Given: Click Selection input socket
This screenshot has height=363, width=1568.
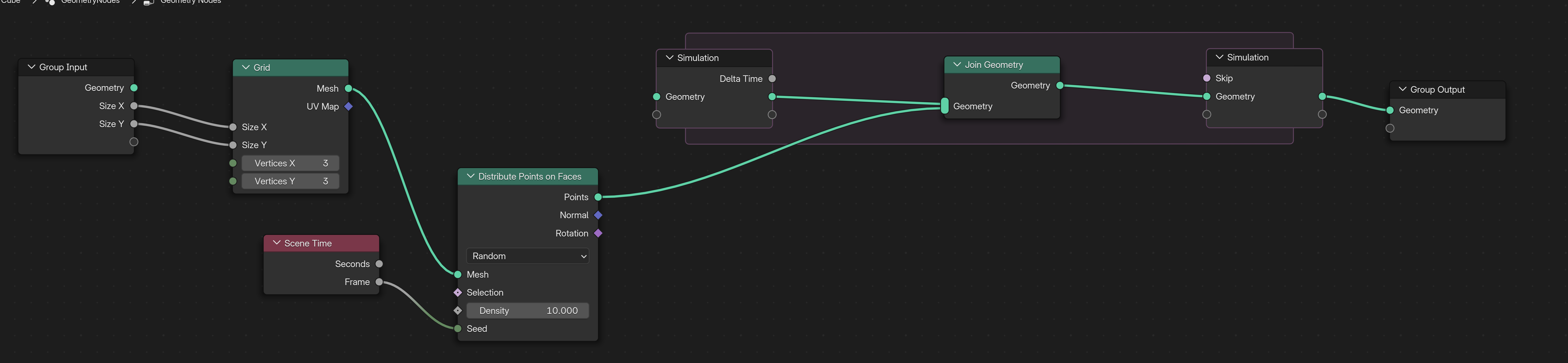Looking at the screenshot, I should point(458,293).
